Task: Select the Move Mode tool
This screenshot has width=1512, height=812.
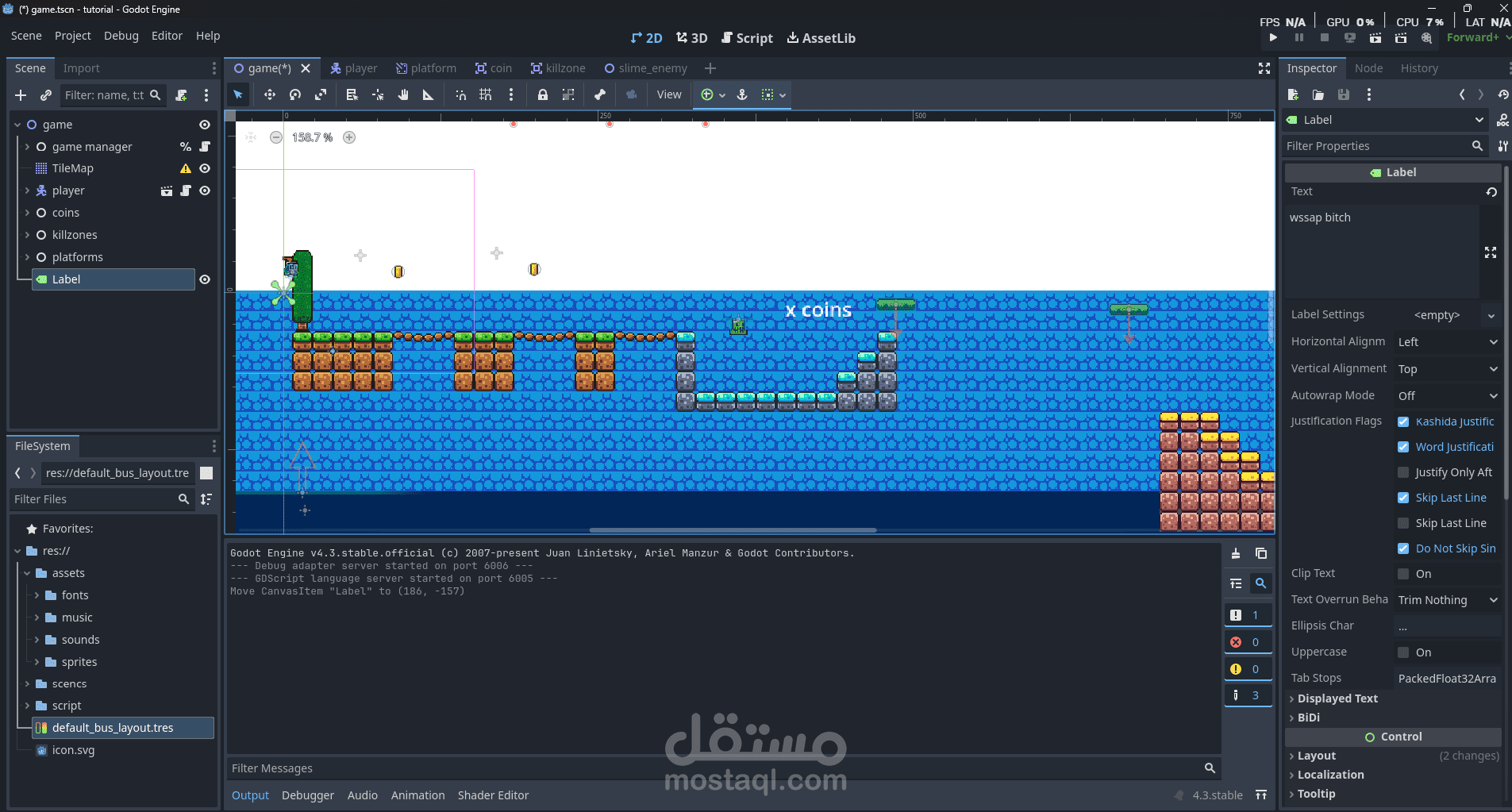Action: [270, 94]
